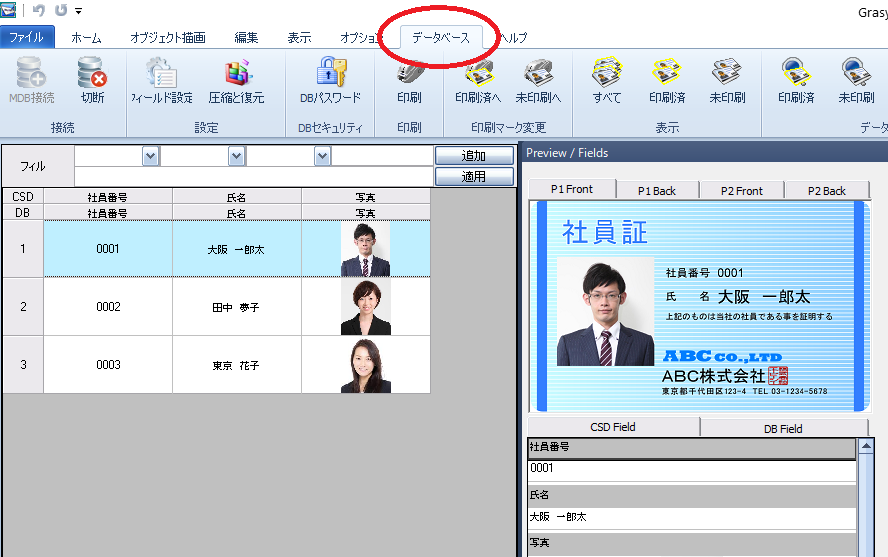Open the ファイル menu tab
The image size is (888, 557).
(27, 38)
